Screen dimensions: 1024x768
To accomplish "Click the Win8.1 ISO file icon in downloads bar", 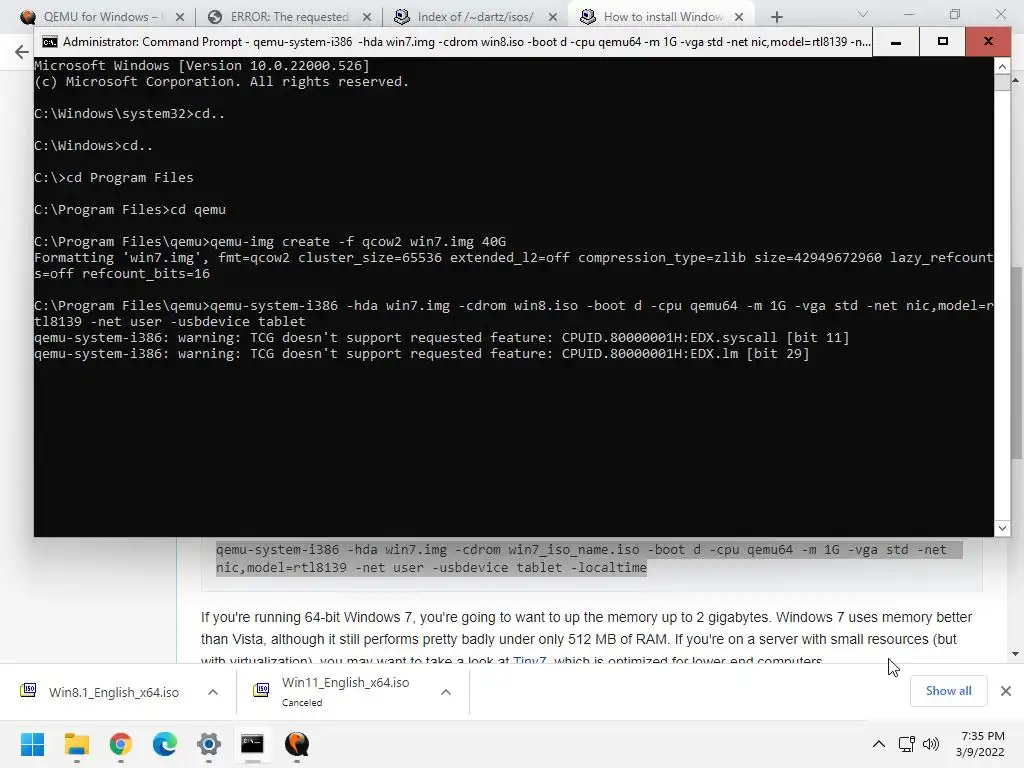I will click(28, 690).
